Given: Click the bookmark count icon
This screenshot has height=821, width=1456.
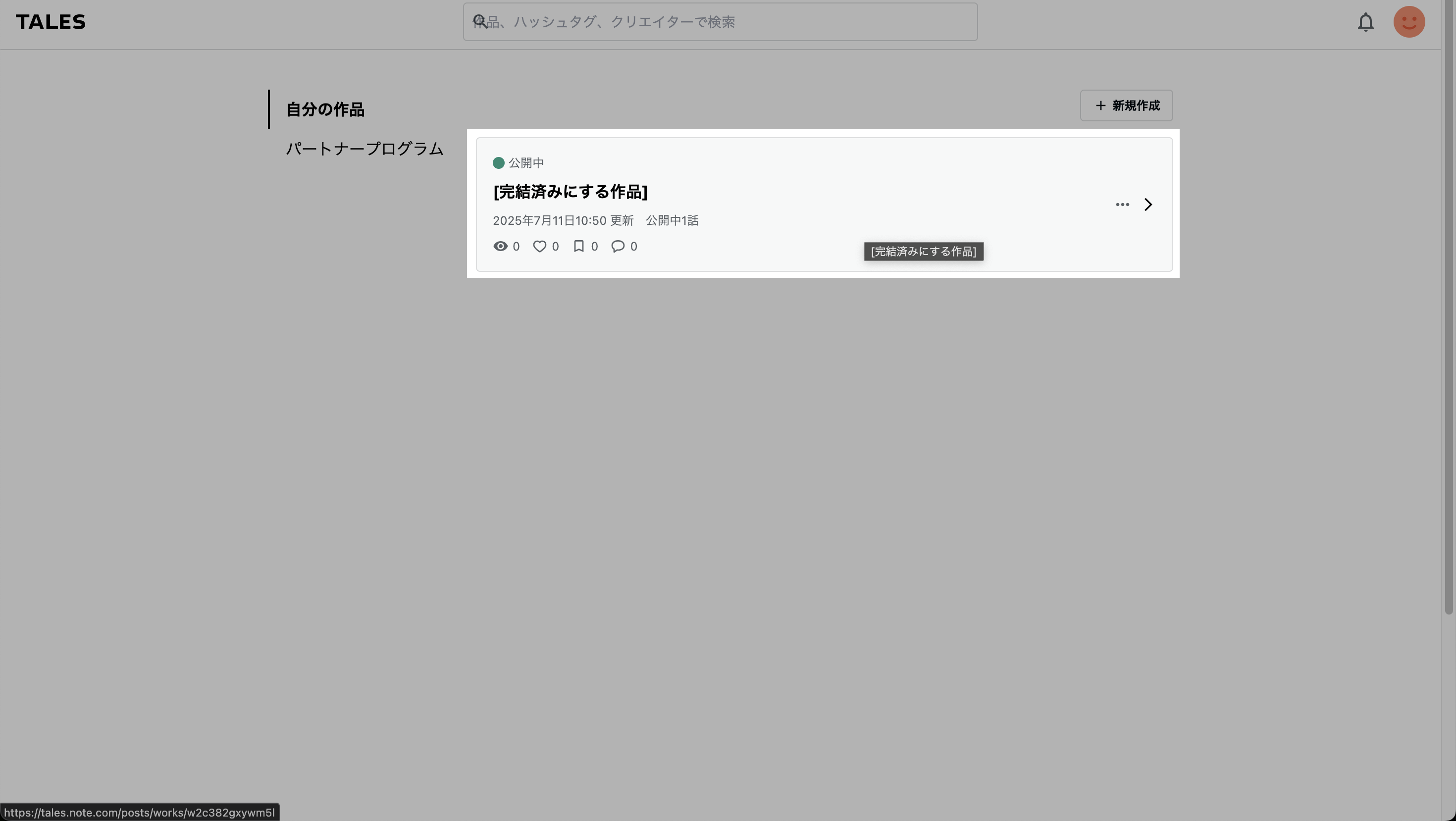Looking at the screenshot, I should 579,247.
